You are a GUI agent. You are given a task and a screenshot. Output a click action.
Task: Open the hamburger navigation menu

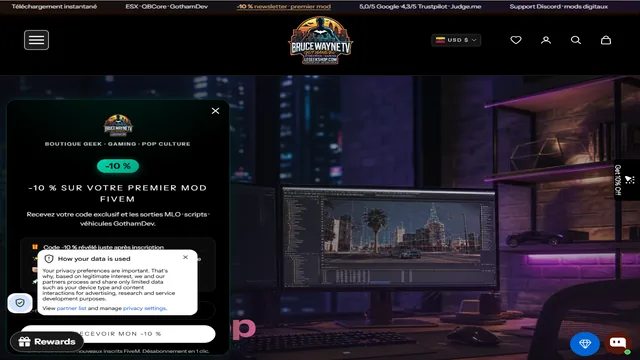coord(36,40)
